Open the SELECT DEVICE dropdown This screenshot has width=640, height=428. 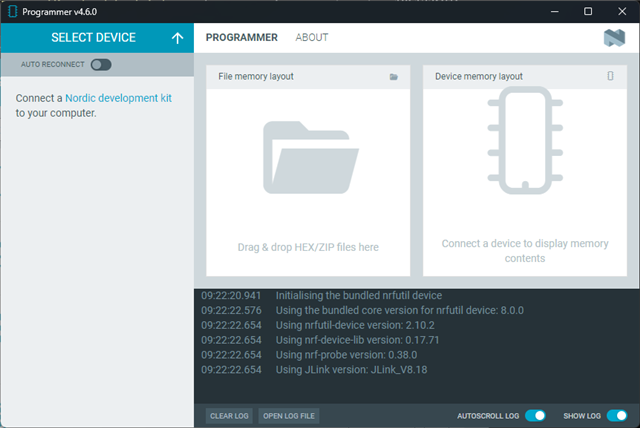97,38
